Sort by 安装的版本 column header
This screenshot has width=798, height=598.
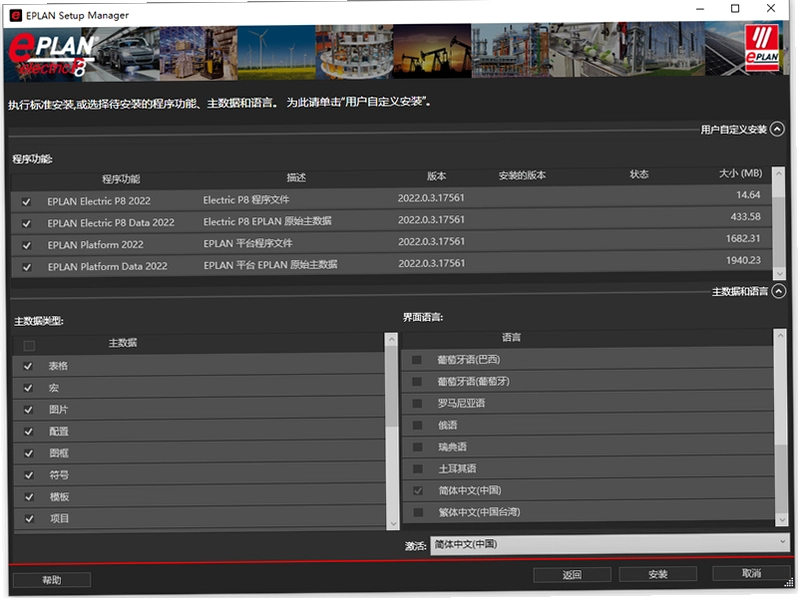point(522,176)
